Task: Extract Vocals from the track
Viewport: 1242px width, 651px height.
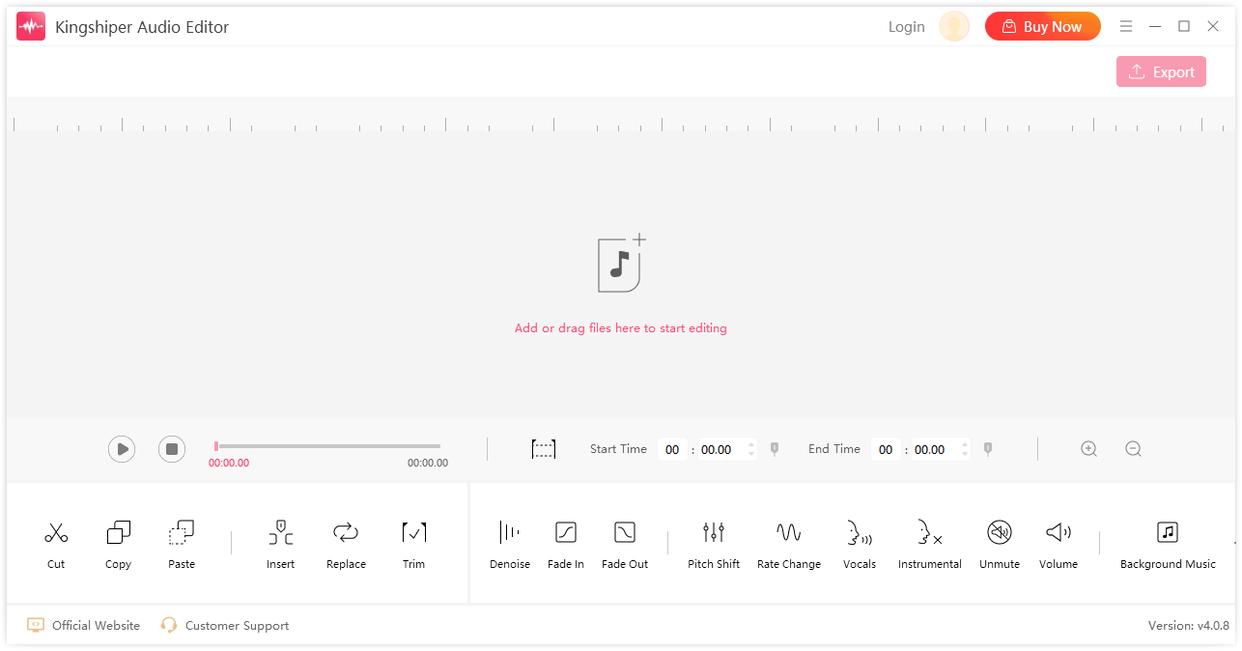Action: click(859, 534)
